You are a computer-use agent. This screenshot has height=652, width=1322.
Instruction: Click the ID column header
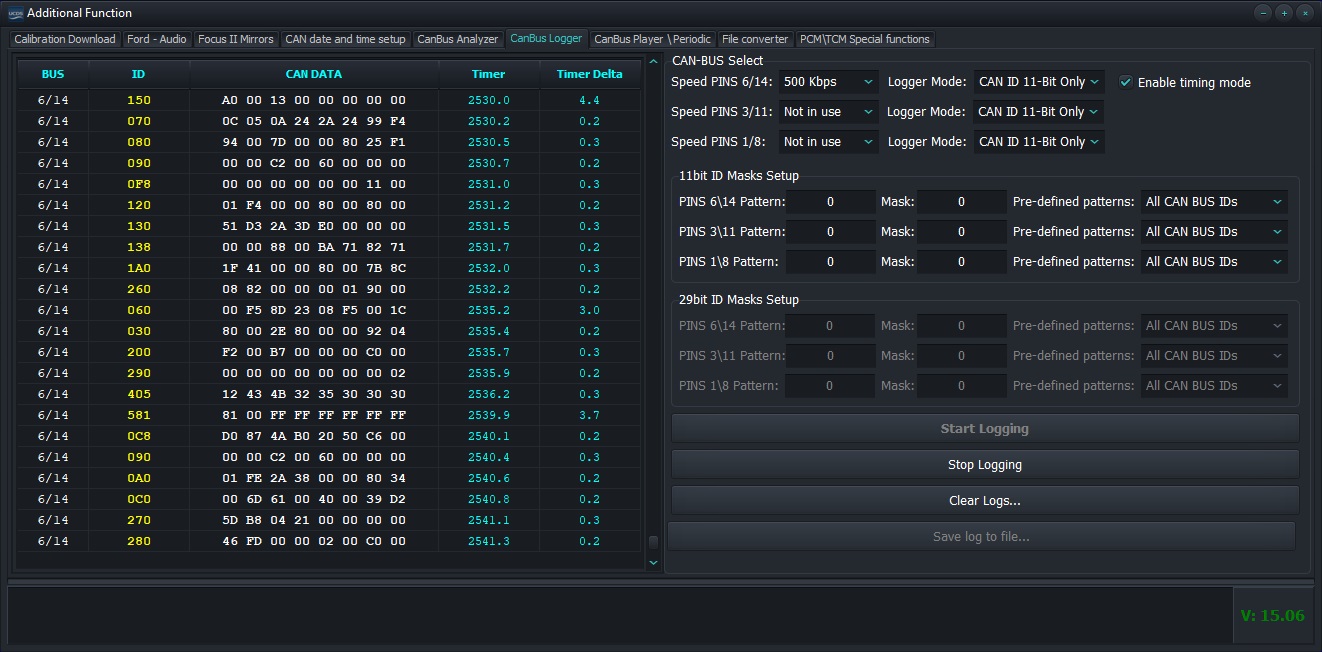(x=138, y=74)
